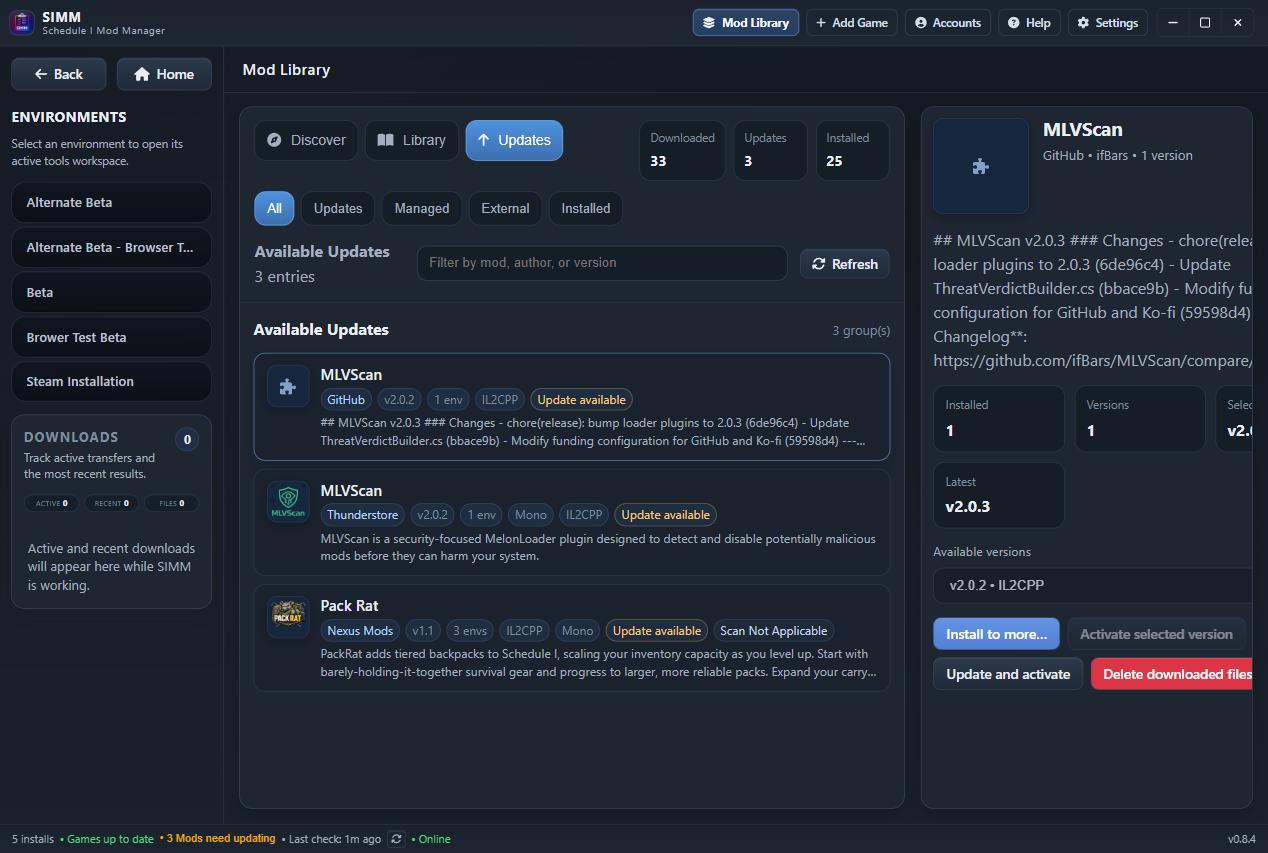Go to the Home screen

[164, 74]
